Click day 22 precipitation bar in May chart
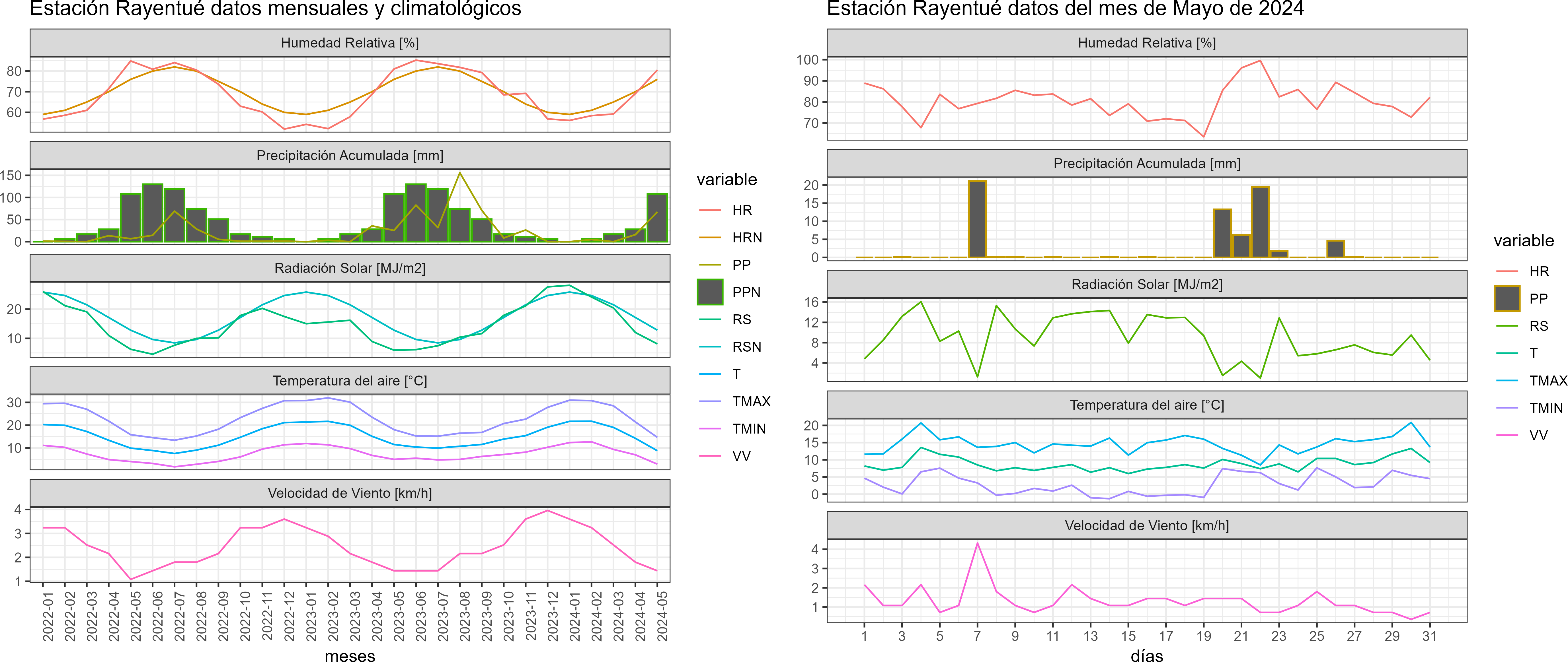The image size is (1568, 662). [1260, 222]
